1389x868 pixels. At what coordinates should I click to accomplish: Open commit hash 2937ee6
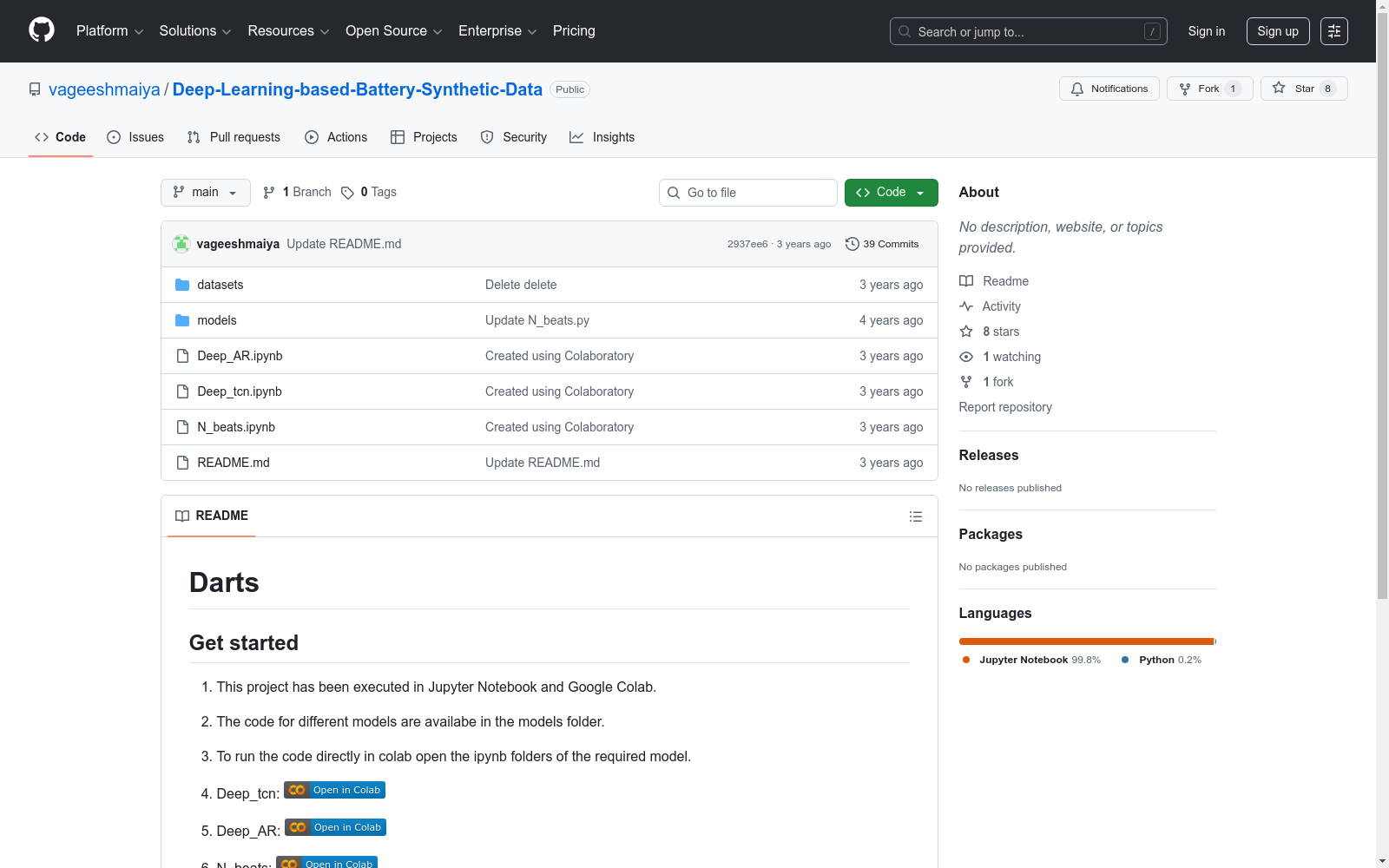[747, 244]
